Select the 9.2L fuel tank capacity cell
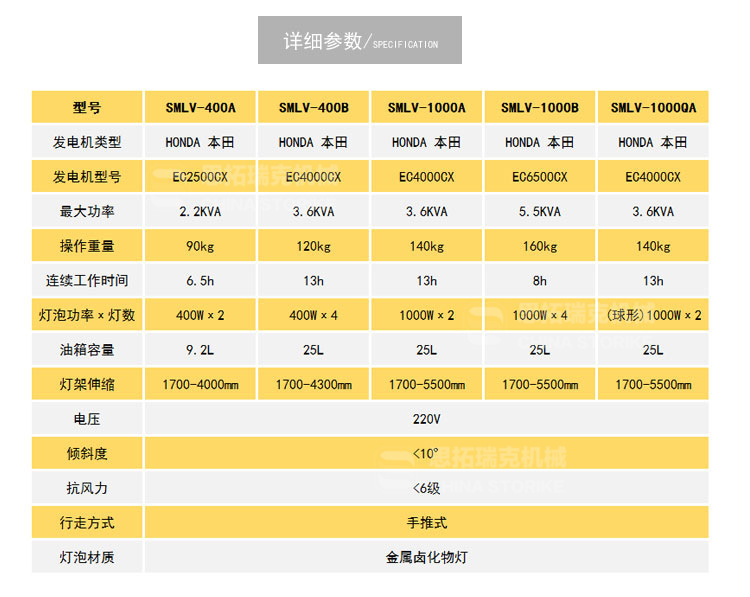 click(201, 350)
